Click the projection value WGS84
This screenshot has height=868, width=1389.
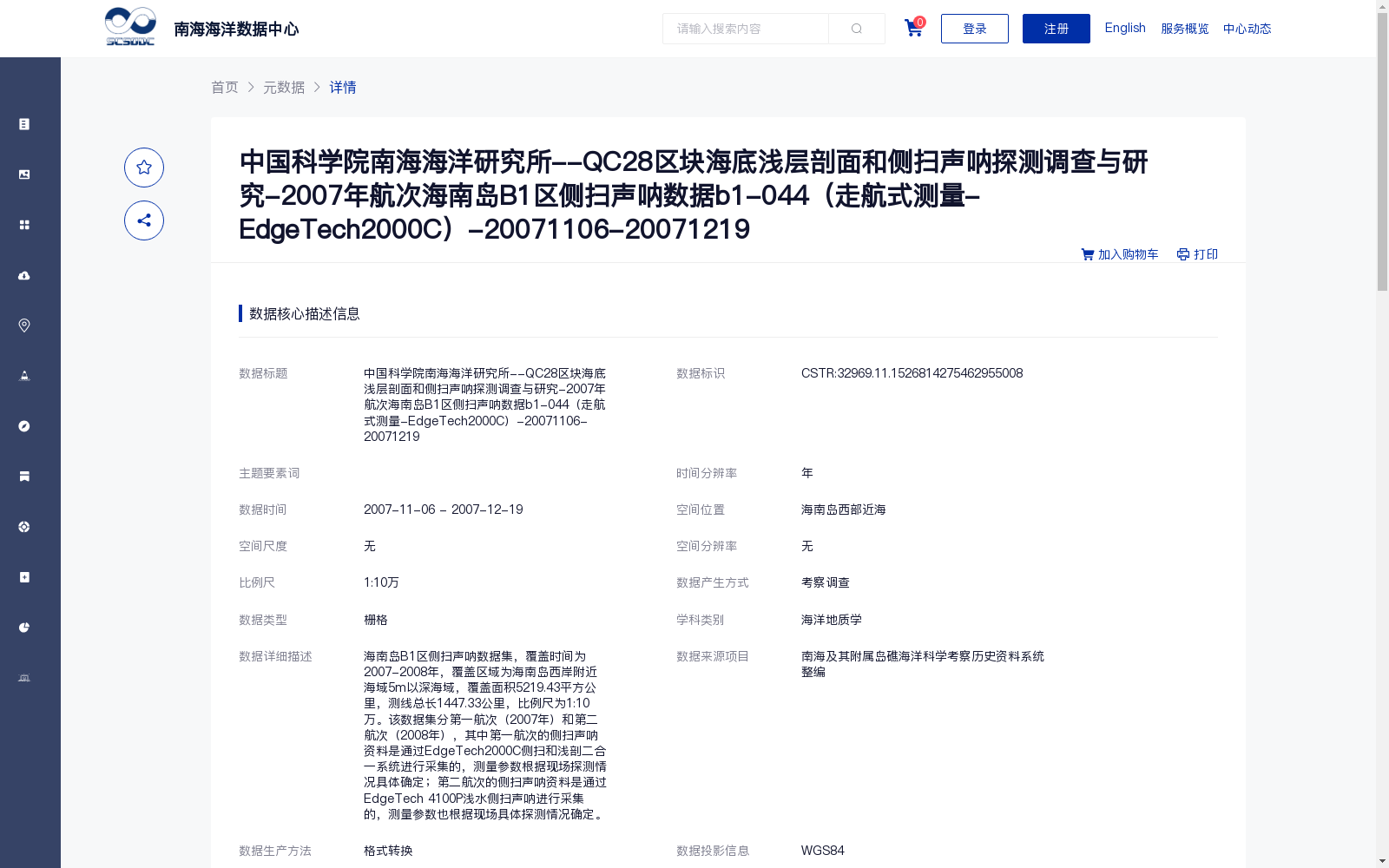(823, 851)
